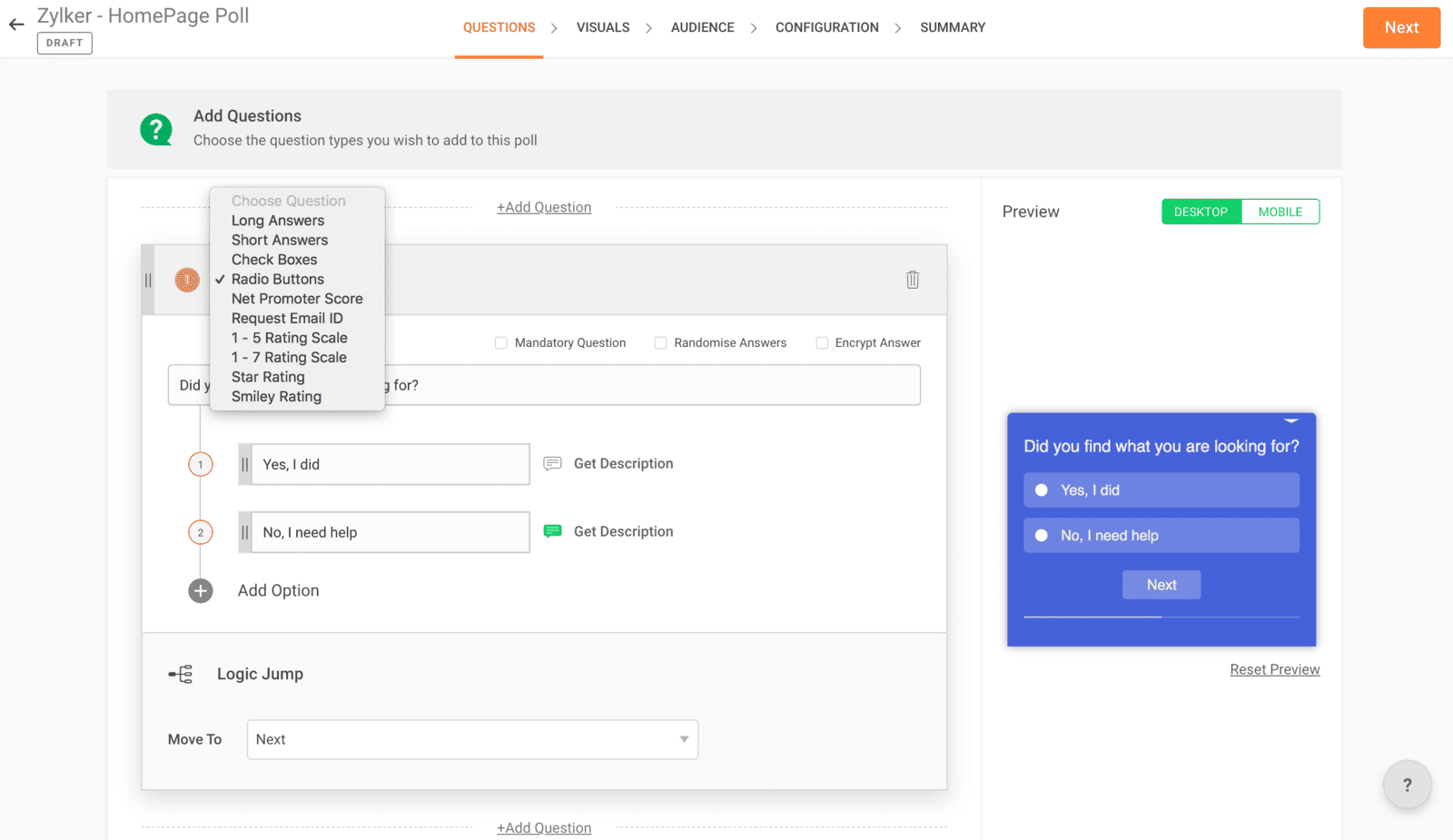Select the 'Yes, I did' radio in preview
1453x840 pixels.
coord(1042,490)
